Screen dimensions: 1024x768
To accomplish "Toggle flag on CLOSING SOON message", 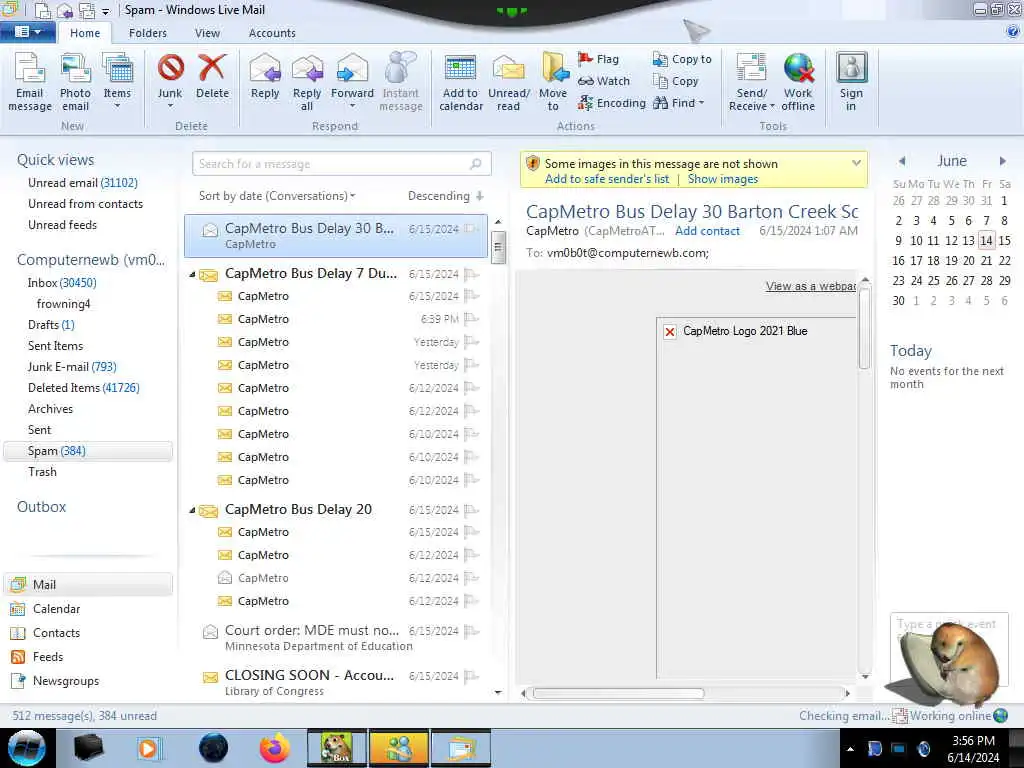I will [x=472, y=677].
